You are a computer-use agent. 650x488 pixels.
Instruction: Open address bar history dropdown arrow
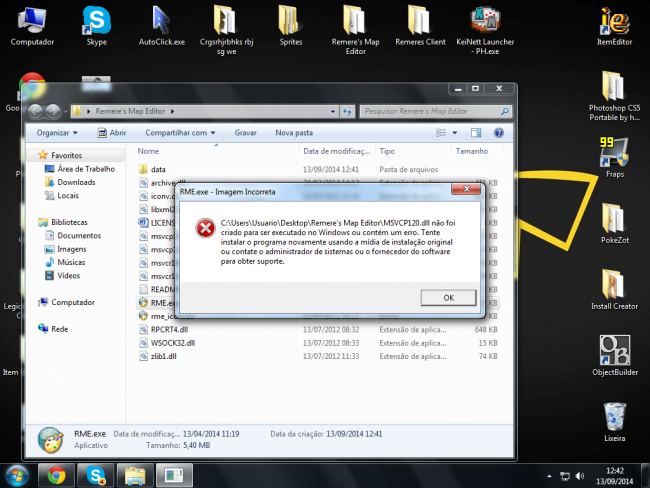click(x=333, y=112)
